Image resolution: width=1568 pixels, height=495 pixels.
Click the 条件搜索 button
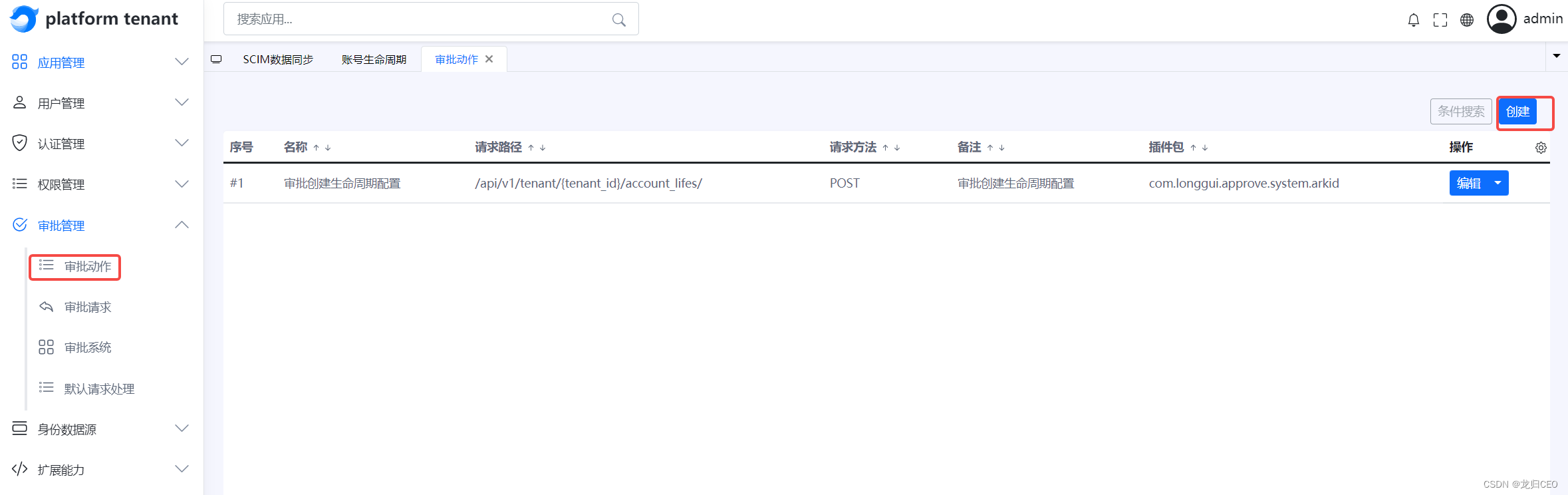[1461, 111]
